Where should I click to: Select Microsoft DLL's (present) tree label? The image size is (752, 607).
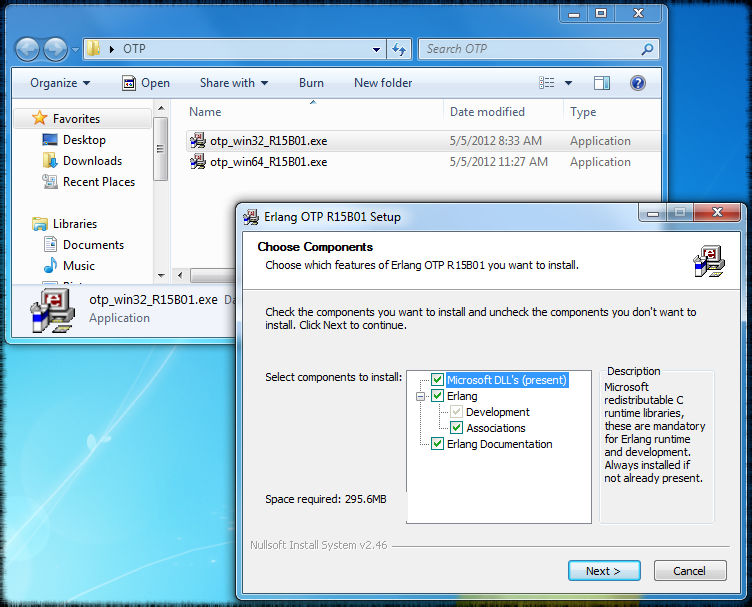tap(507, 380)
